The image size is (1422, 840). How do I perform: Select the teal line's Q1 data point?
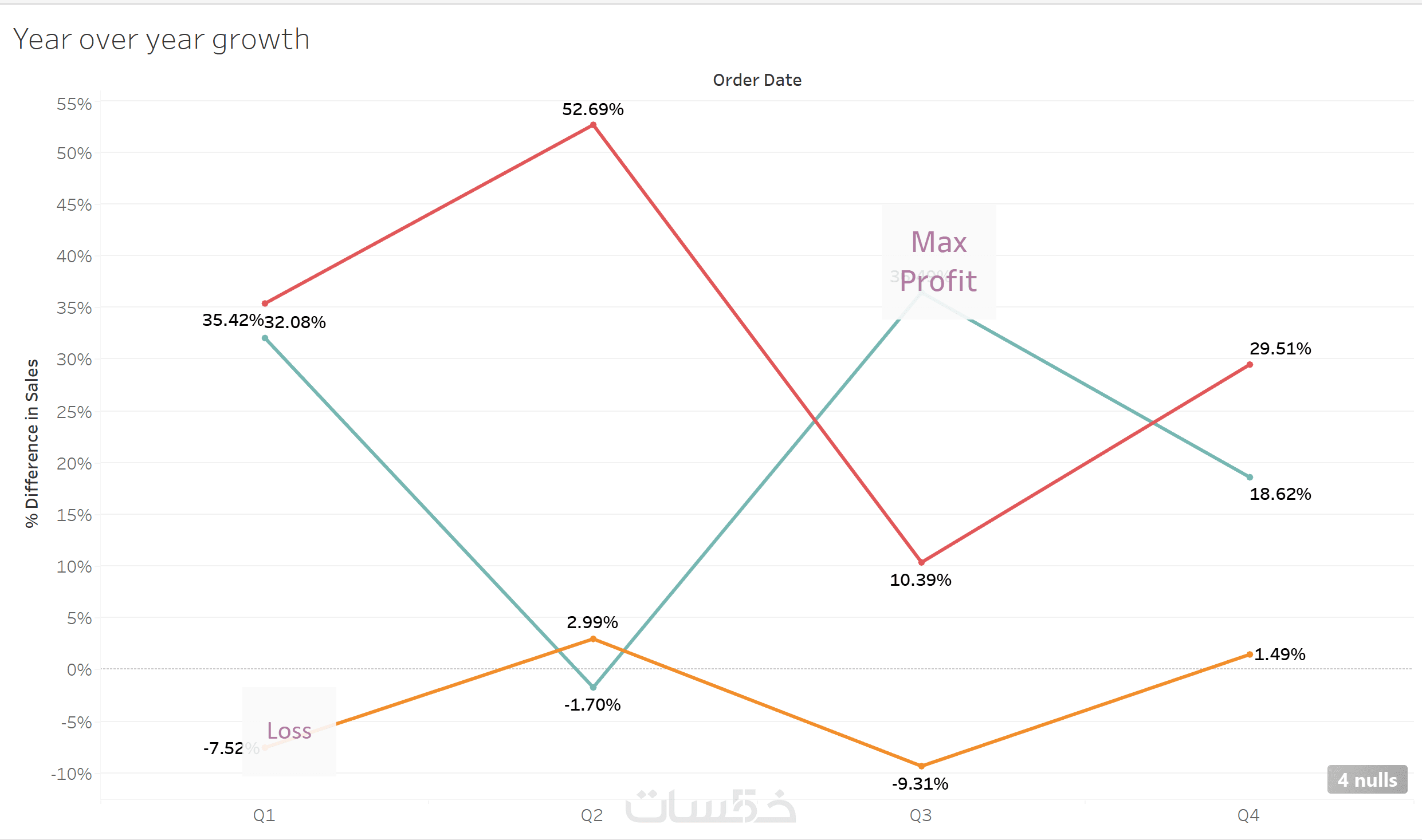click(x=265, y=338)
